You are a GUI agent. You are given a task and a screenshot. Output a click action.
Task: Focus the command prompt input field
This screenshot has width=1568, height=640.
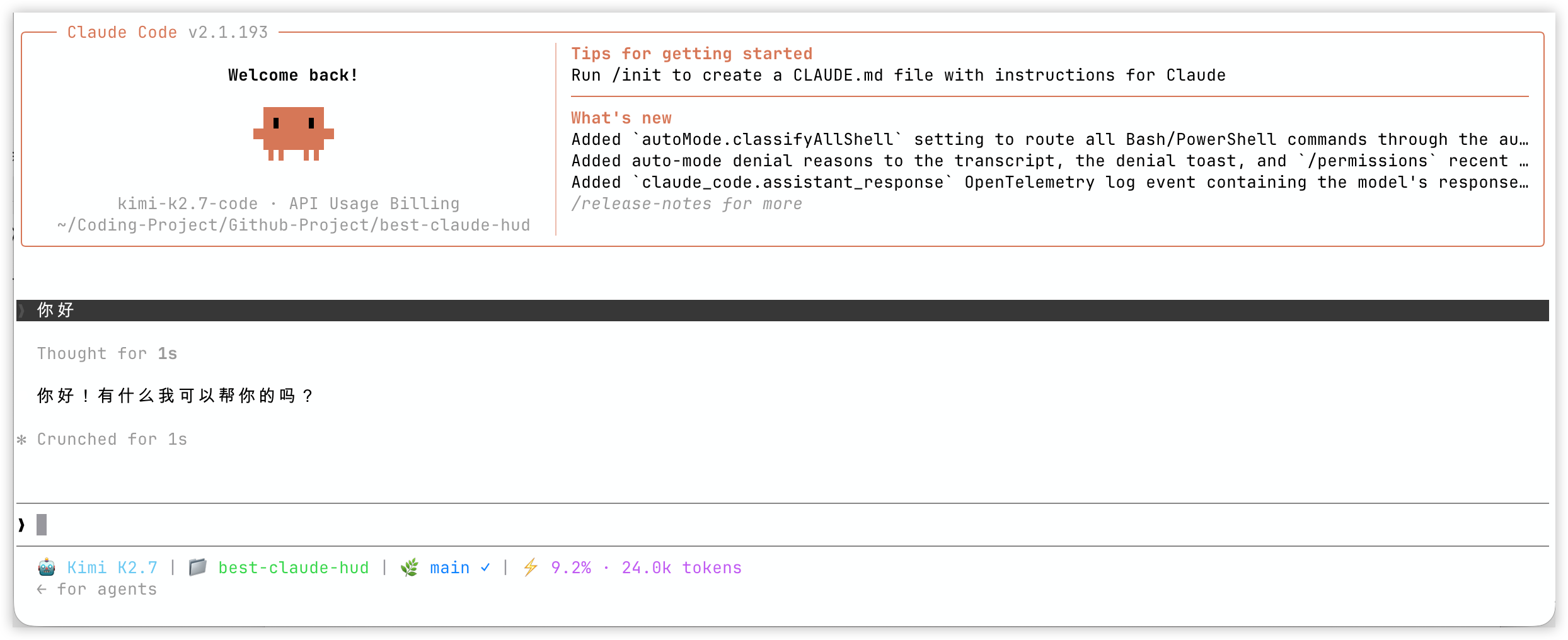783,524
